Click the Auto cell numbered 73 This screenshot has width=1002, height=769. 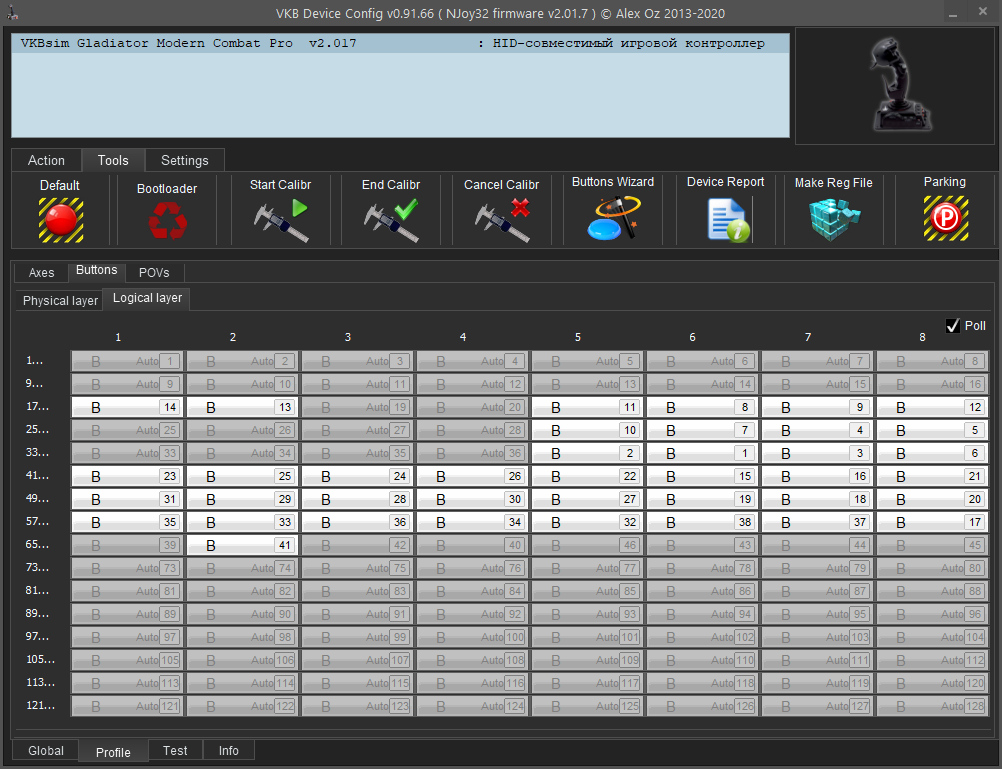click(x=127, y=568)
